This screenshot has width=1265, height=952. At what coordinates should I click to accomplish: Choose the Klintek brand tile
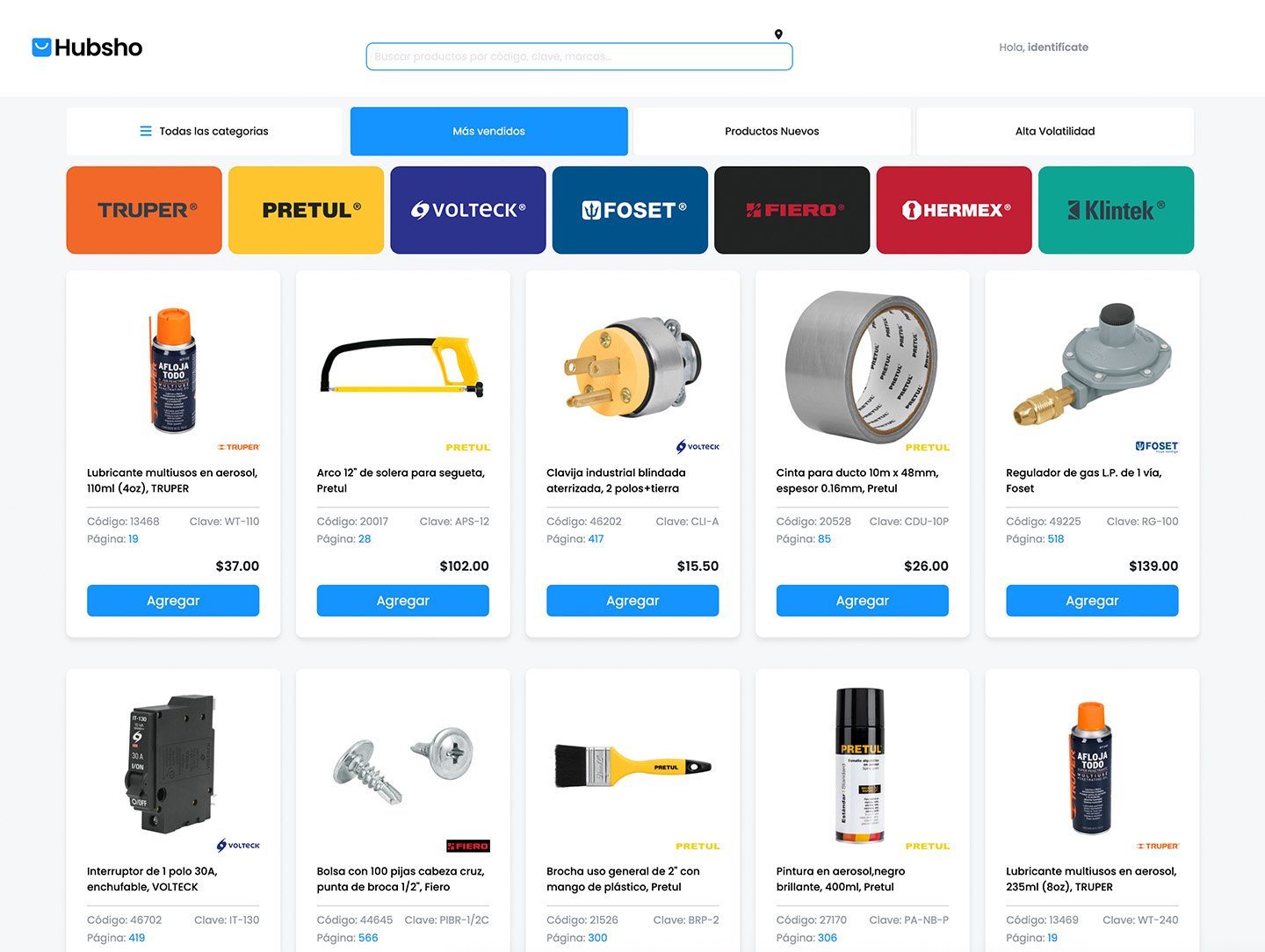coord(1117,210)
